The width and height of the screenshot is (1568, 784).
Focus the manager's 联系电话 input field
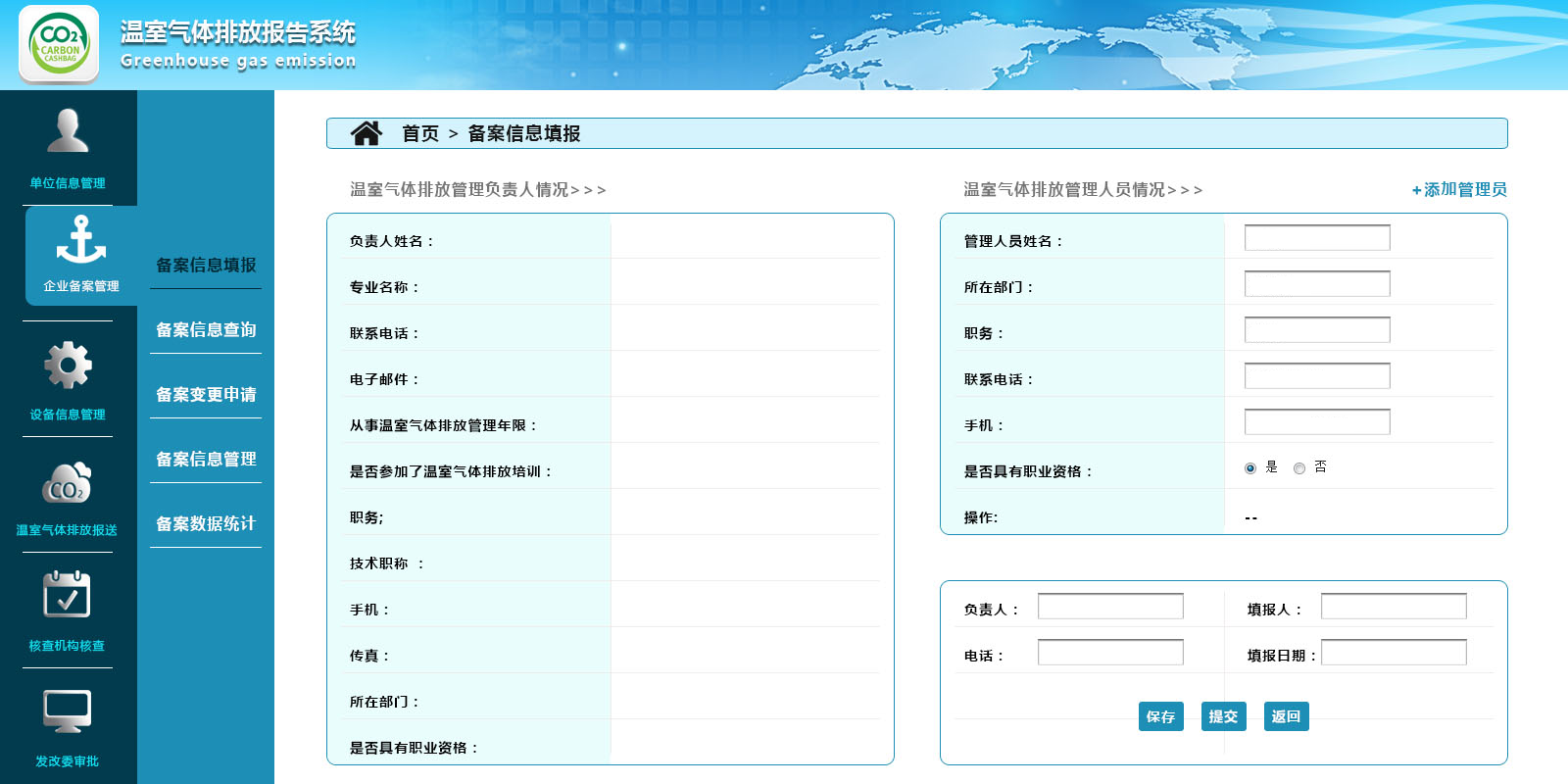[1317, 375]
